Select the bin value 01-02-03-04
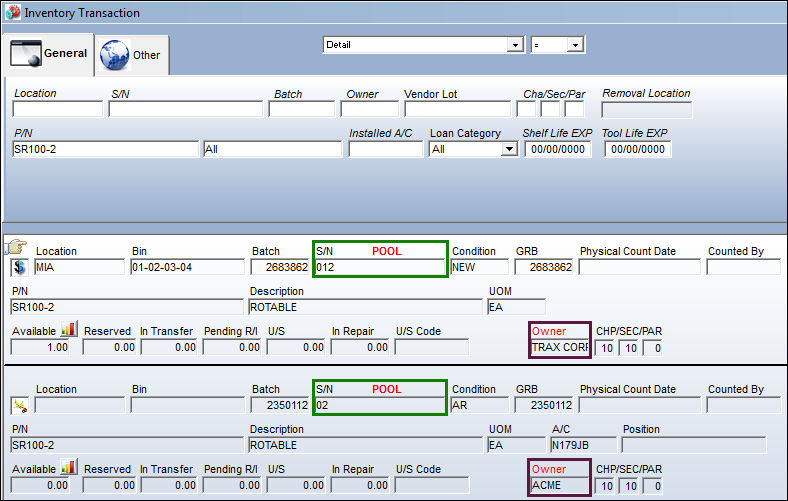788x501 pixels. click(187, 267)
